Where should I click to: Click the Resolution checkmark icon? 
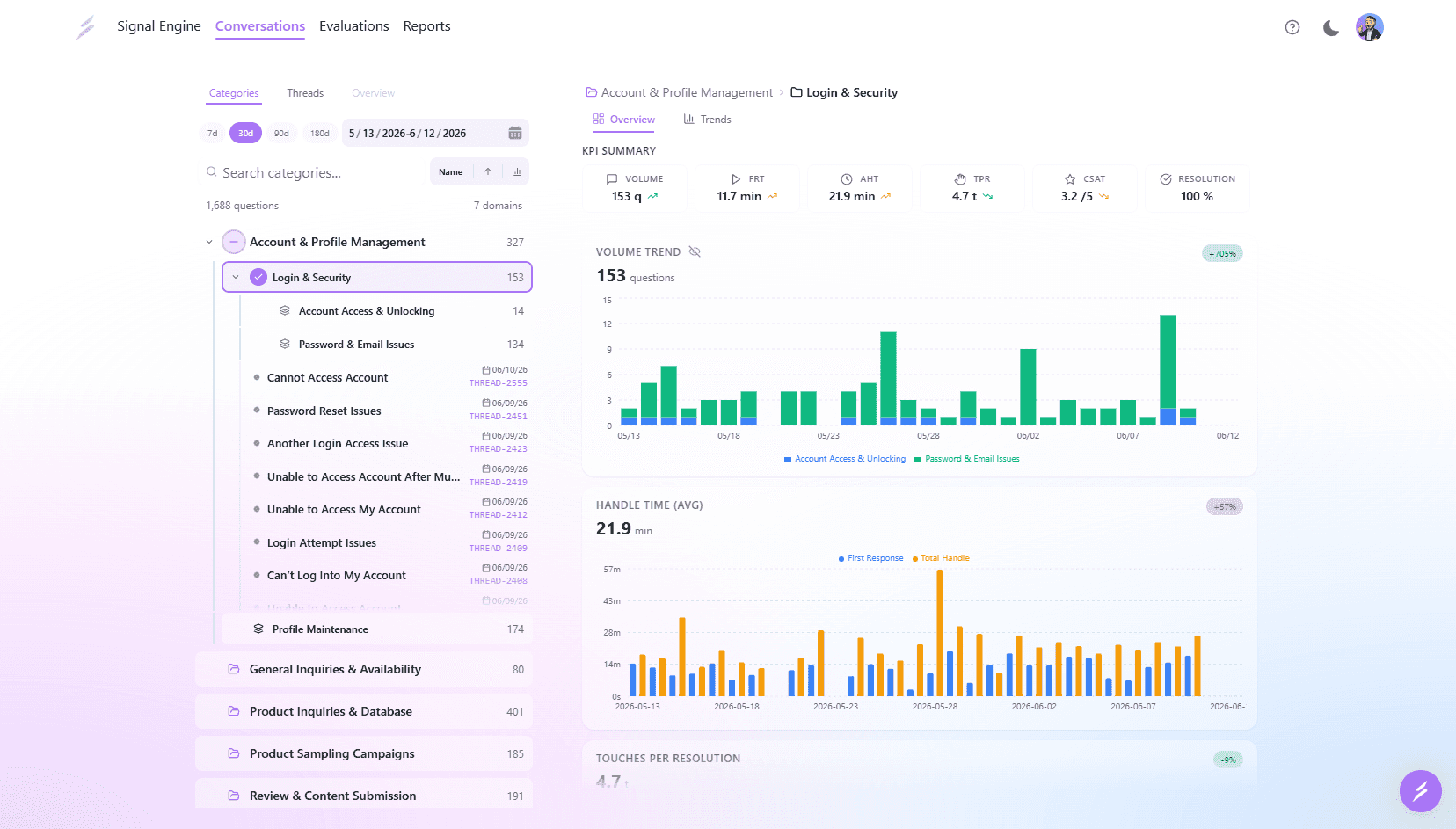tap(1166, 178)
